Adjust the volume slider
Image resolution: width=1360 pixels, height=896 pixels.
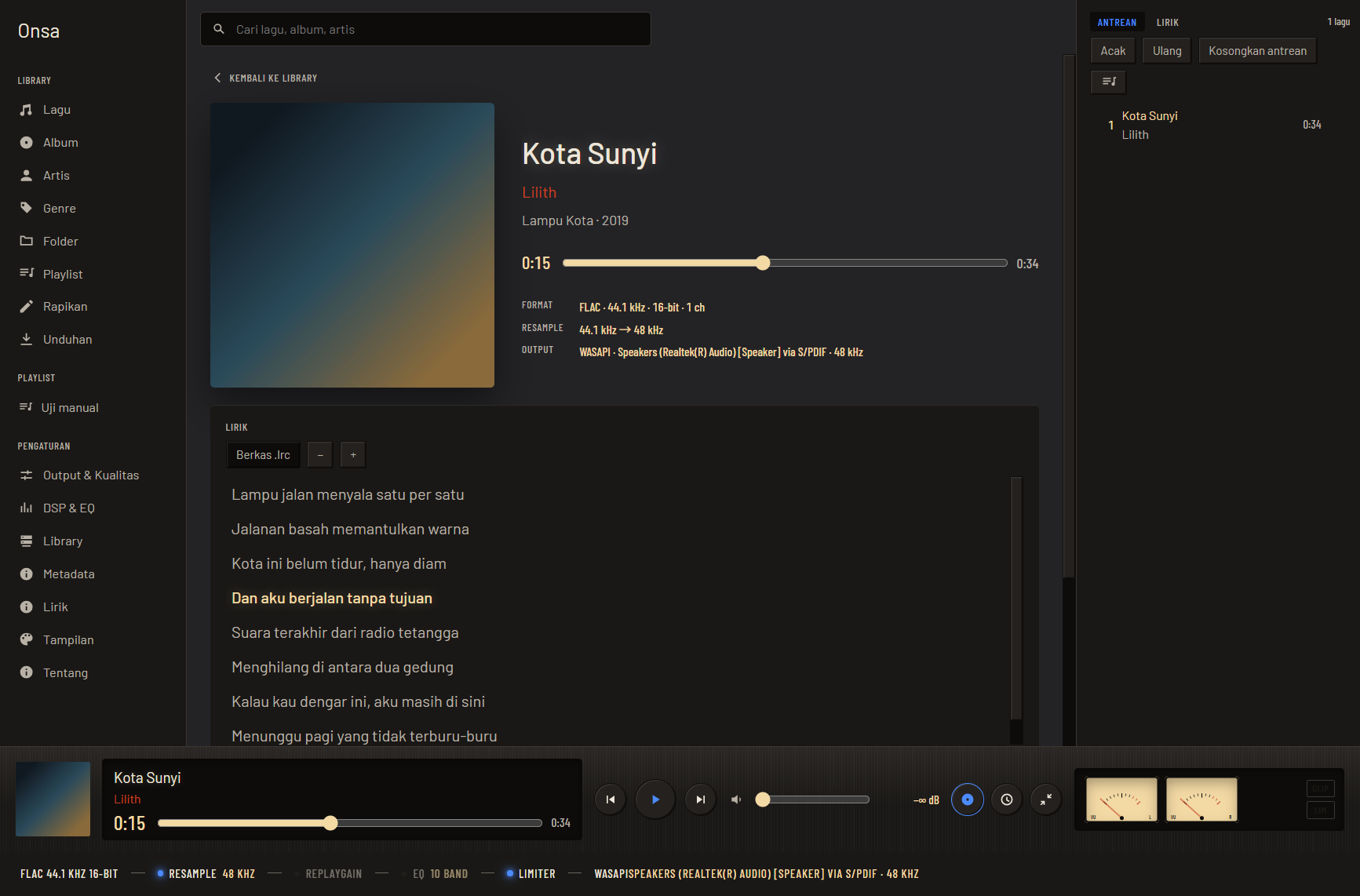pos(812,799)
